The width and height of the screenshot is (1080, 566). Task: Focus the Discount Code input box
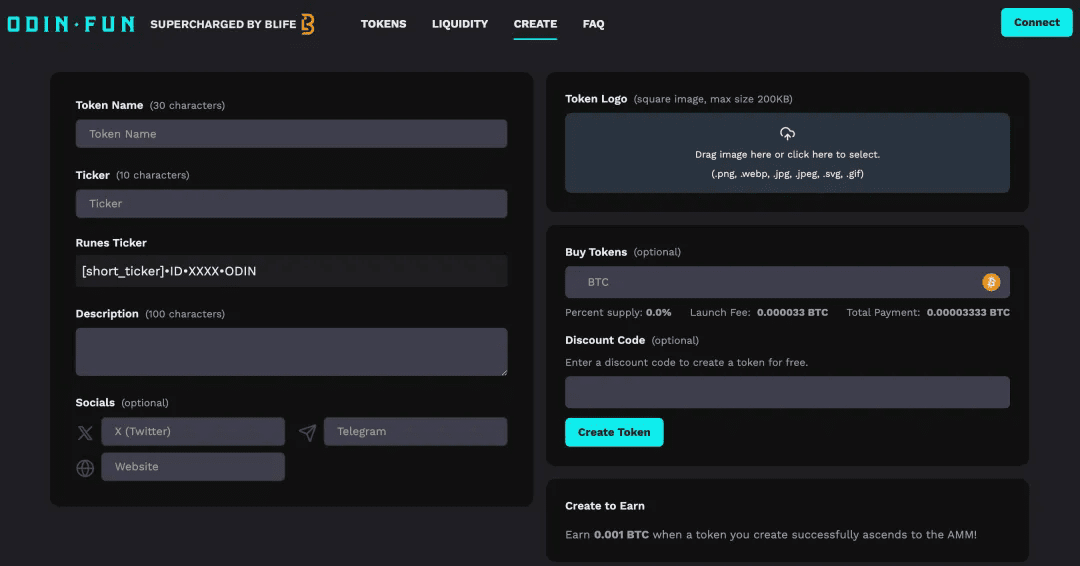point(787,392)
